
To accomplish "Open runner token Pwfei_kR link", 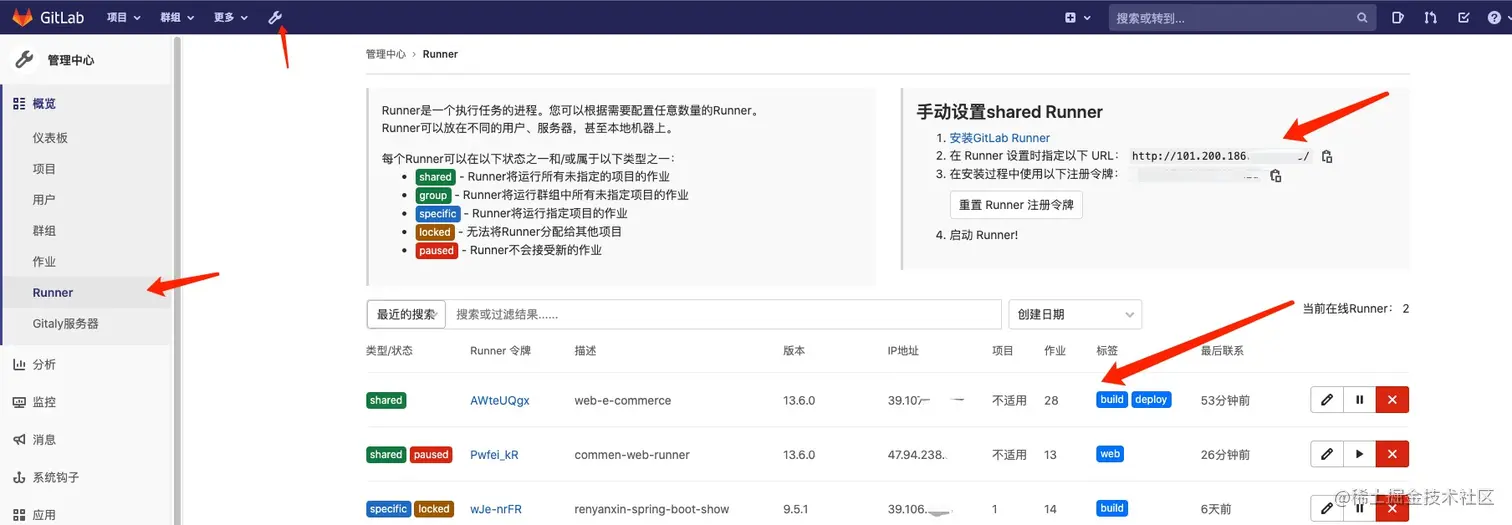I will coord(494,455).
